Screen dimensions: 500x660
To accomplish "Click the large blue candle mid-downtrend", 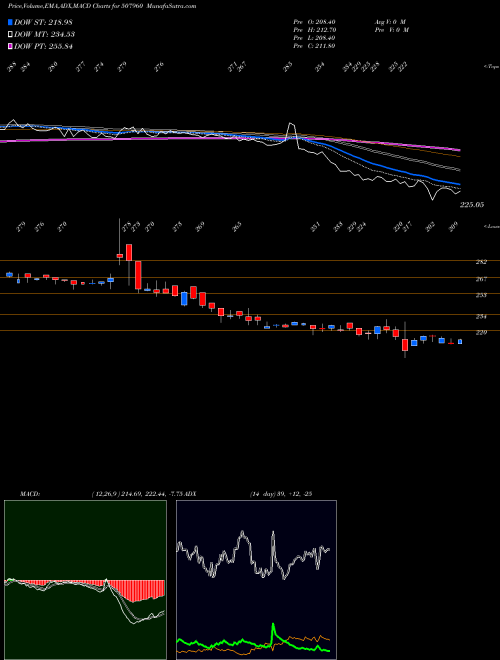I will (184, 298).
